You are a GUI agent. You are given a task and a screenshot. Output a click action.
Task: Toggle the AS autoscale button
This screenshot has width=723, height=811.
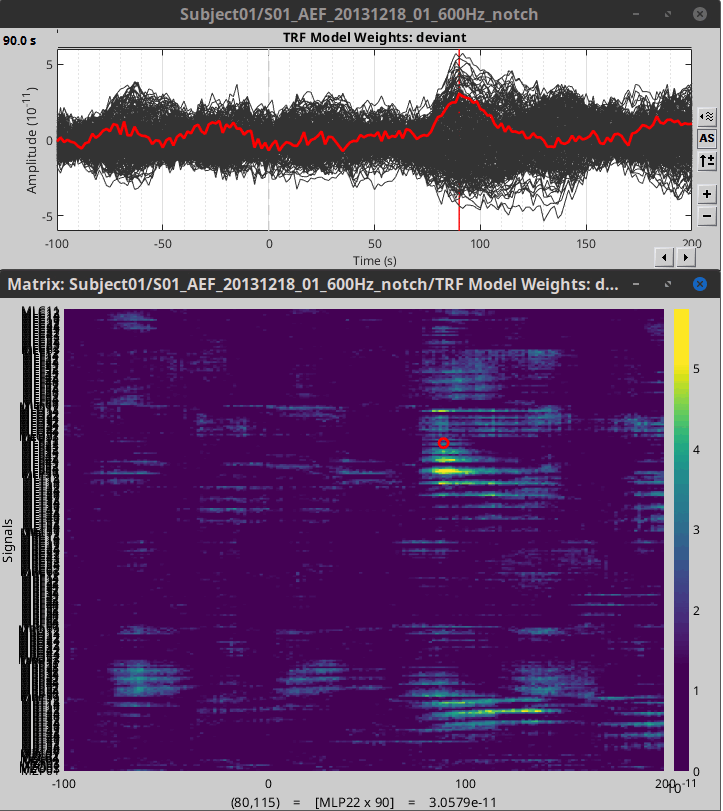707,138
